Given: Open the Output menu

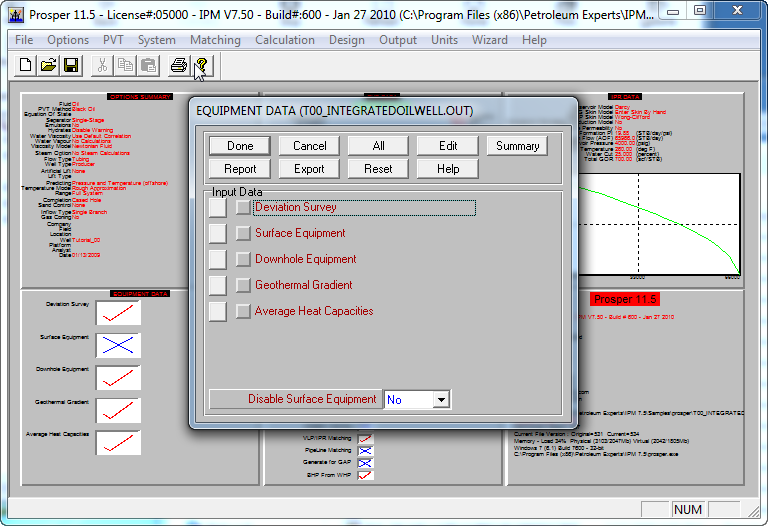Looking at the screenshot, I should 398,40.
